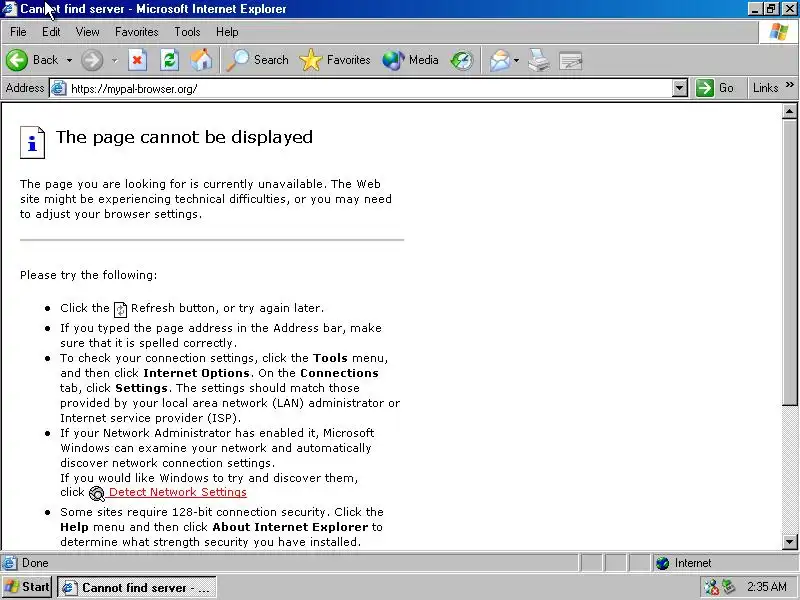Image resolution: width=800 pixels, height=600 pixels.
Task: Click the Mail envelope icon
Action: (x=499, y=60)
